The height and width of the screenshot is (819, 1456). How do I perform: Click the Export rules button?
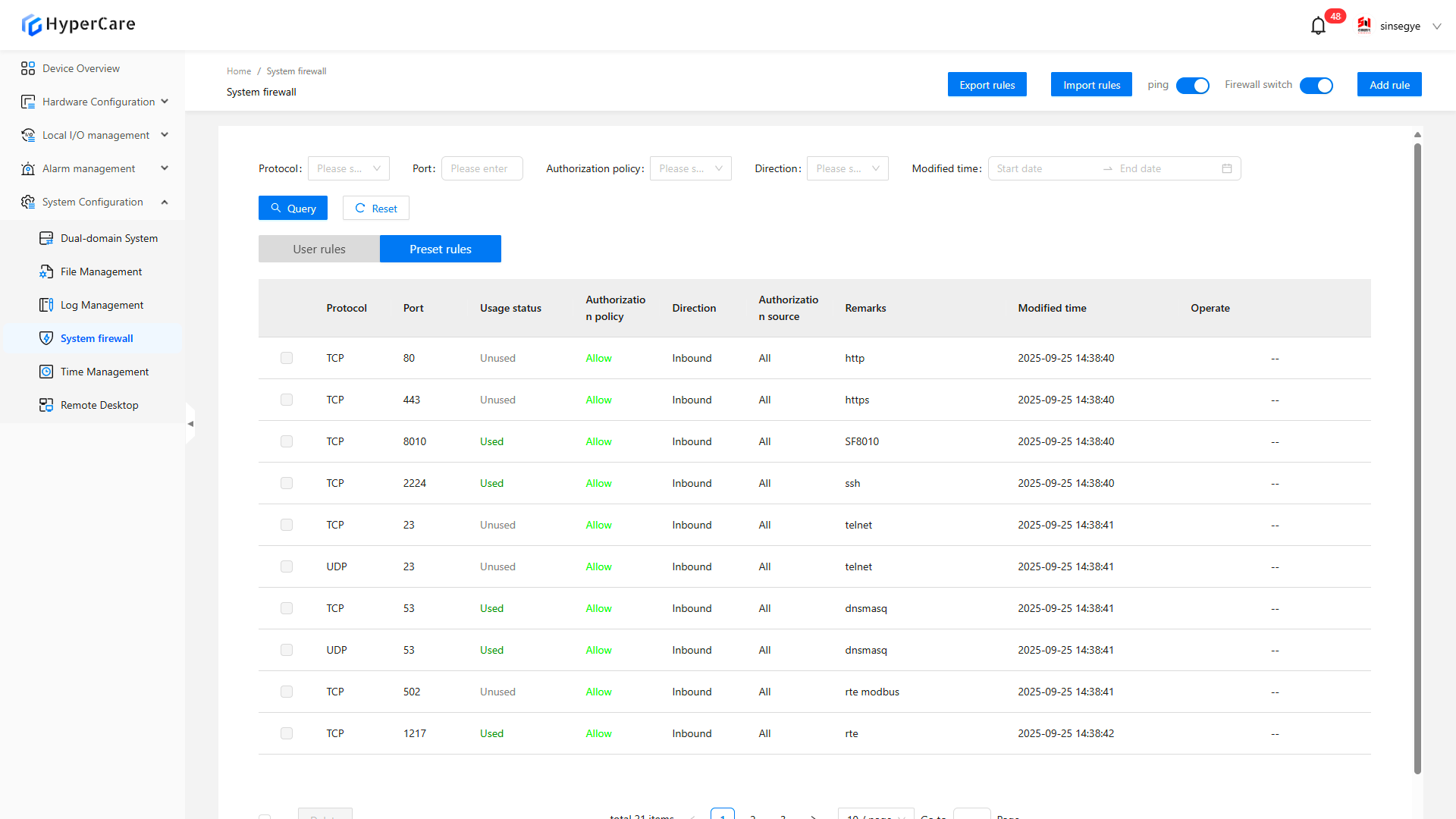coord(987,85)
